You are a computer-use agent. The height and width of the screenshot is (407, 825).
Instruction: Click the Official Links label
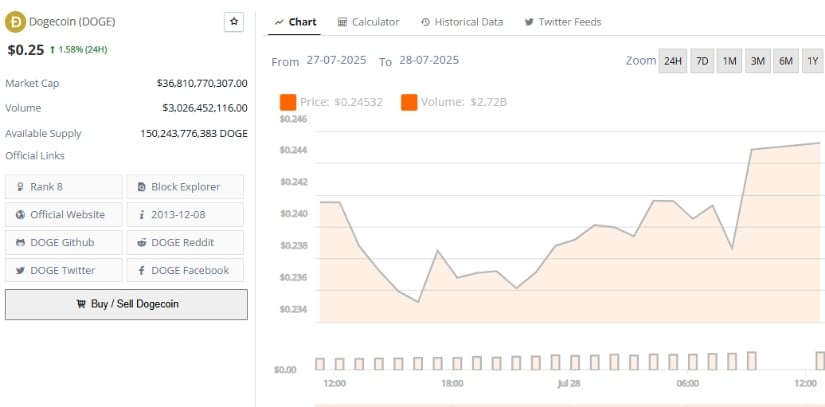[35, 156]
